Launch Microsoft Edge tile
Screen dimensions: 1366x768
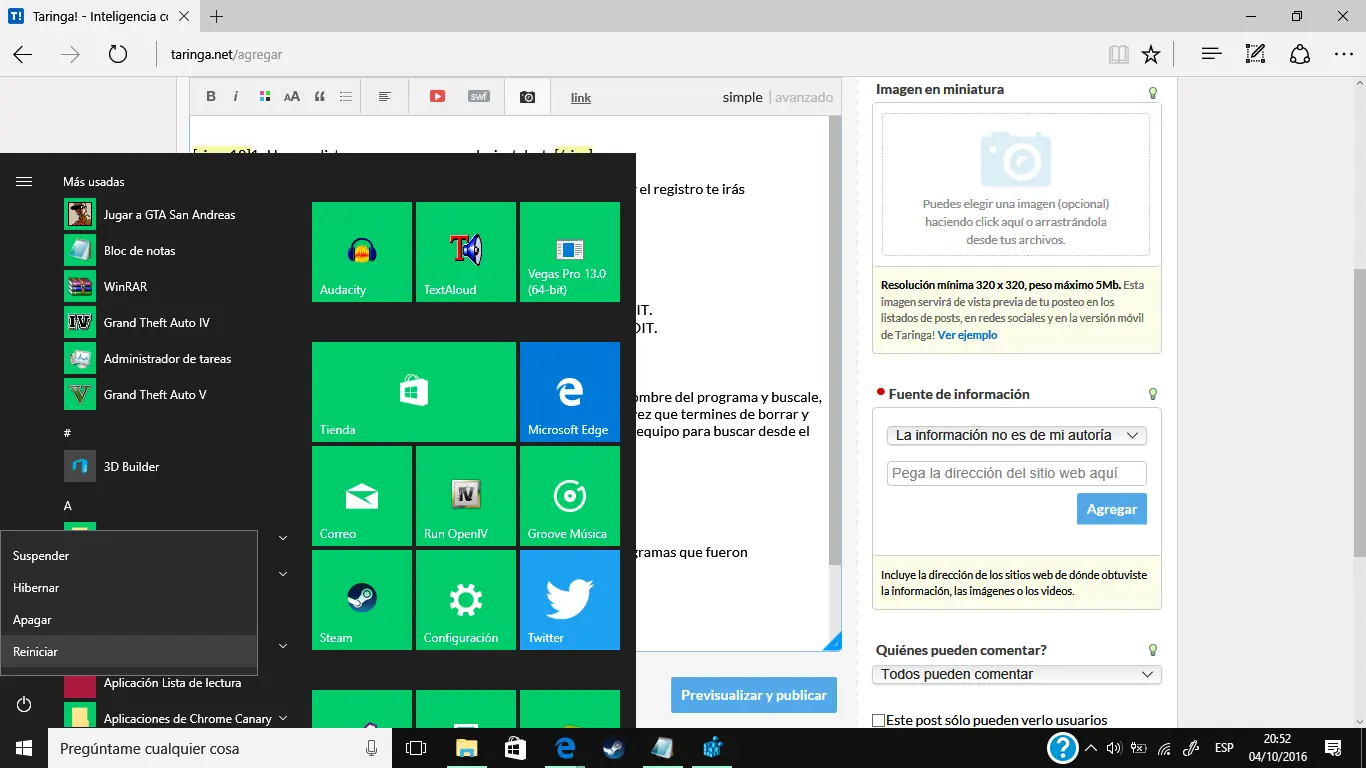click(x=570, y=392)
